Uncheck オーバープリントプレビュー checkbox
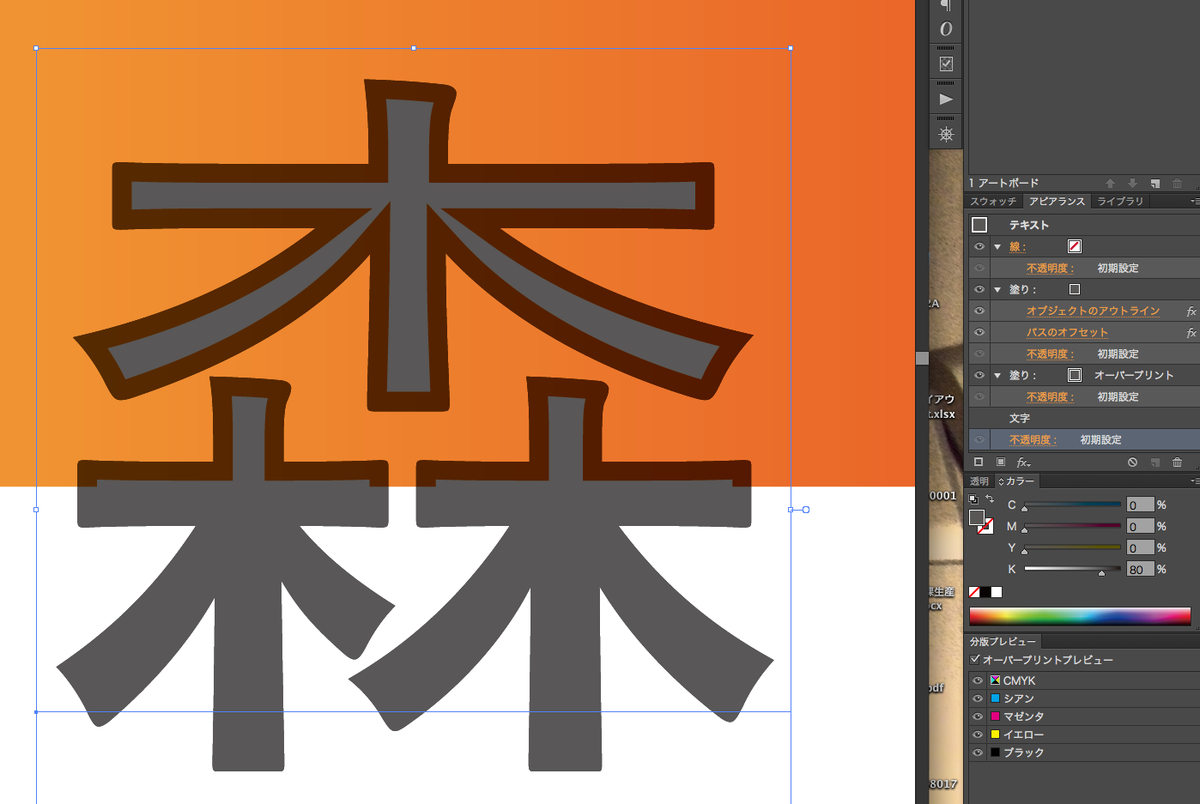This screenshot has width=1200, height=804. pyautogui.click(x=976, y=660)
